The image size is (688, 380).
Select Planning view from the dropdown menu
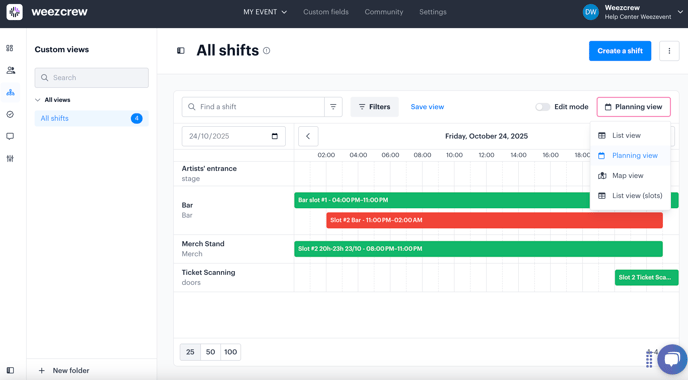630,156
